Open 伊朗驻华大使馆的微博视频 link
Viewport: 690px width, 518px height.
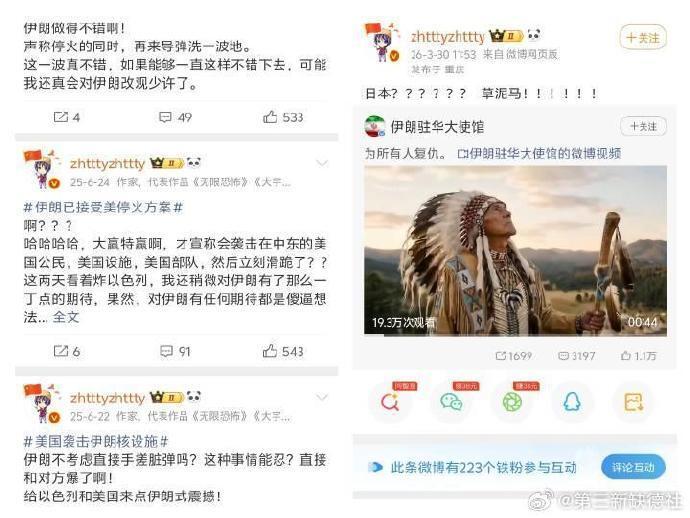(540, 154)
